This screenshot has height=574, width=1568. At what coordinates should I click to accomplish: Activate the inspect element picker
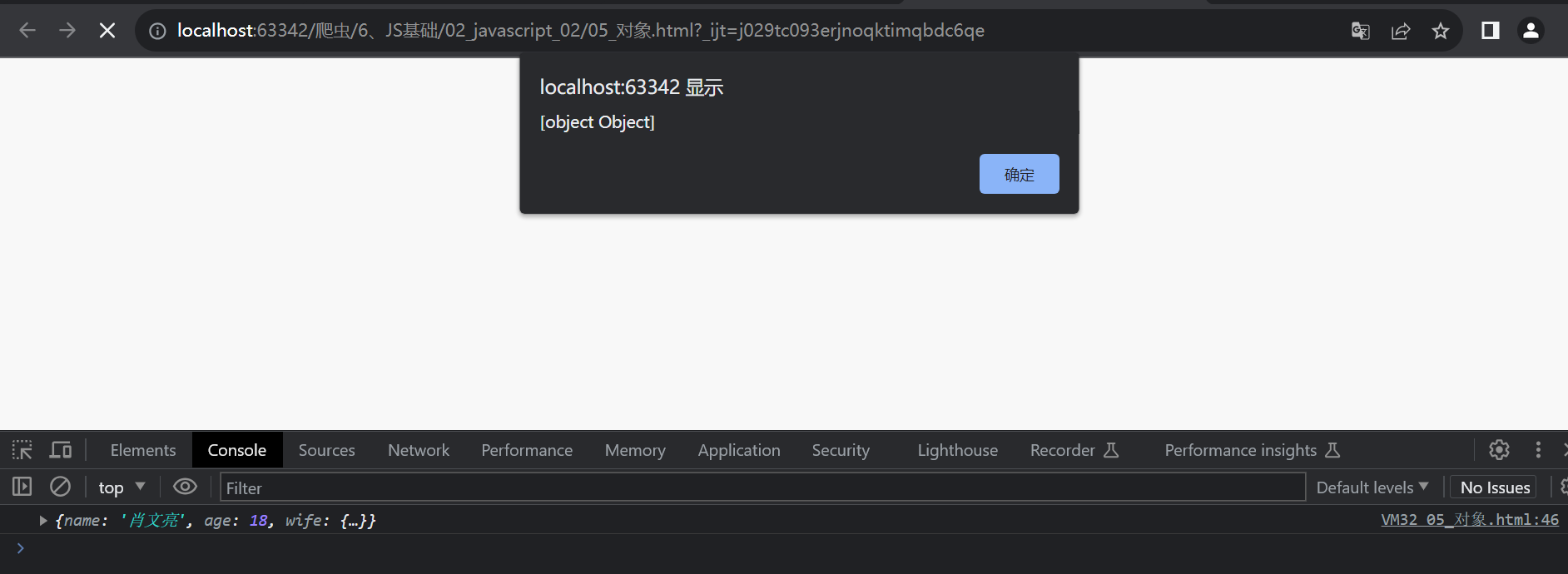pos(22,450)
